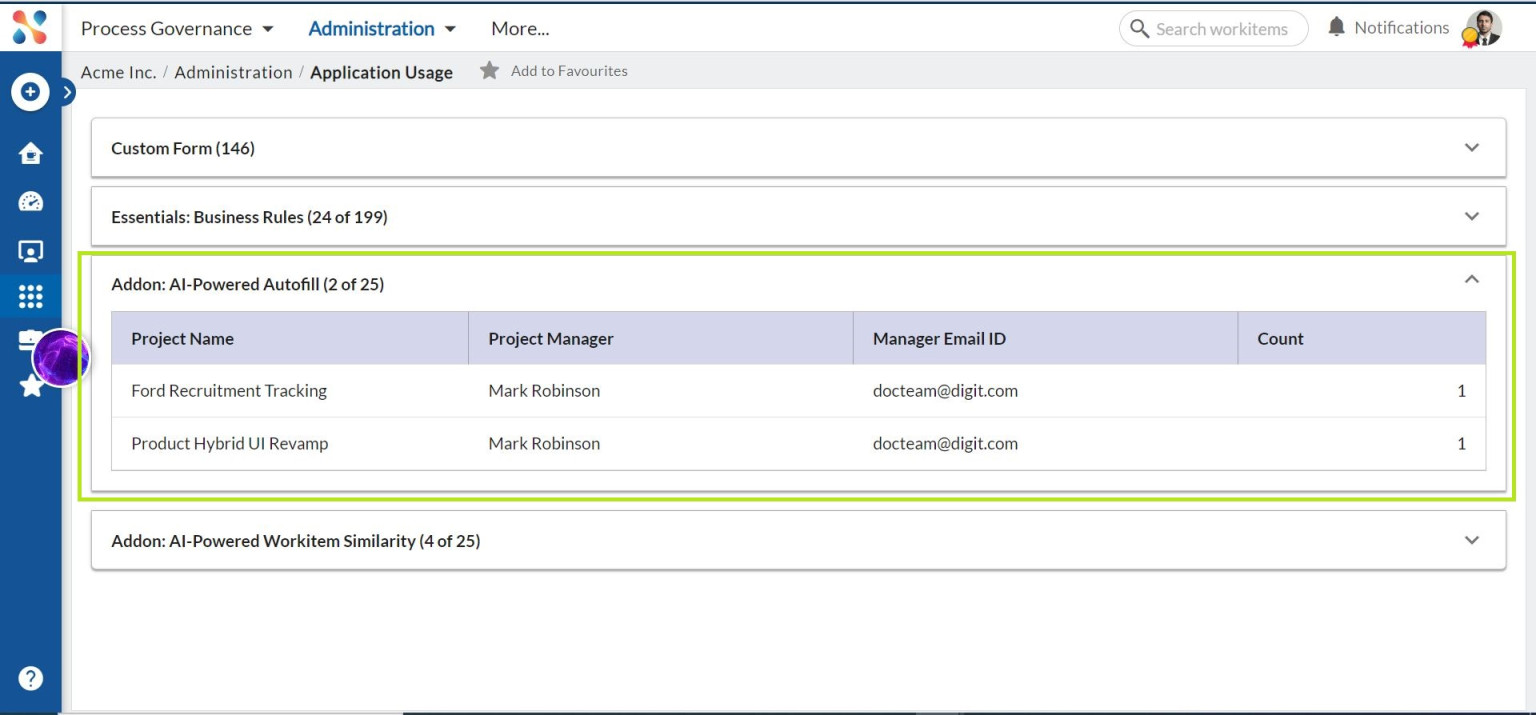The width and height of the screenshot is (1536, 715).
Task: Click Custom Form (146) heading
Action: [183, 148]
